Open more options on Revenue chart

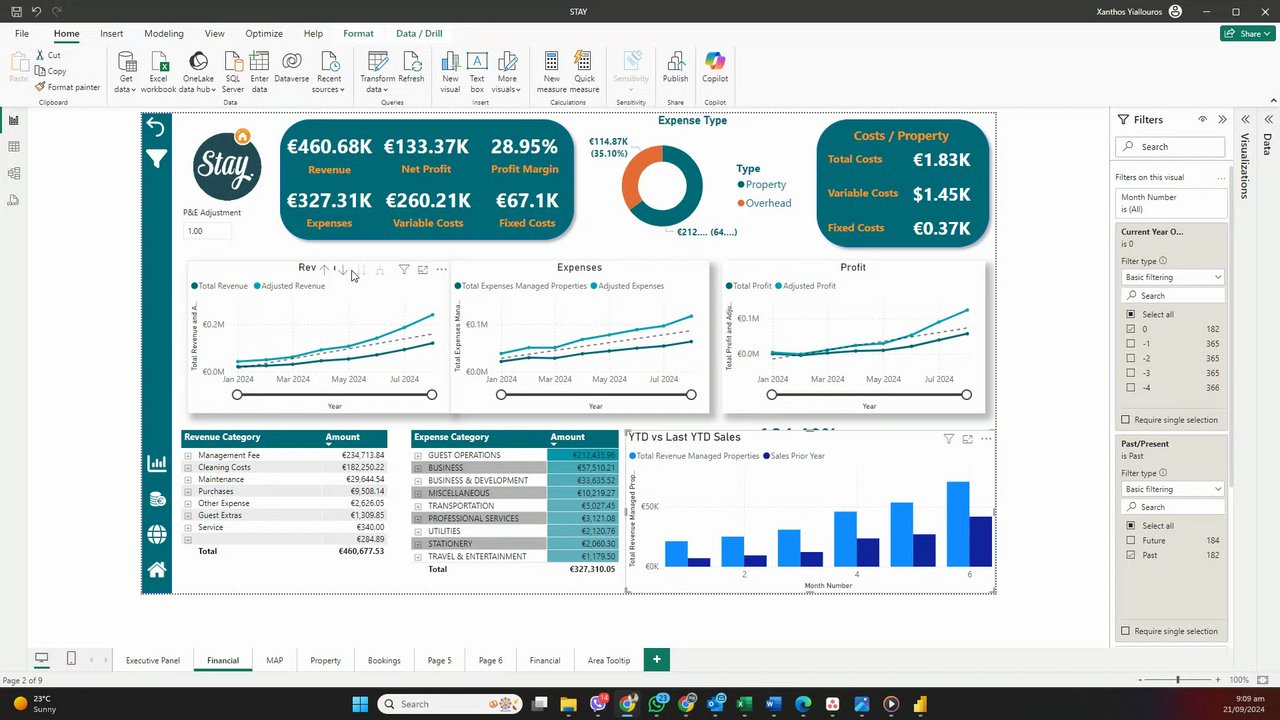point(441,270)
